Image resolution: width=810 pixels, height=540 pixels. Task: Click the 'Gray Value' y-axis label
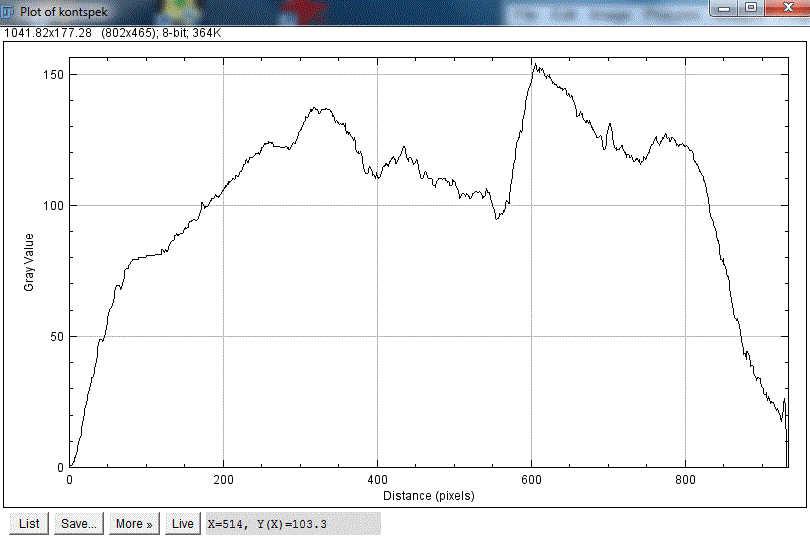pos(29,262)
